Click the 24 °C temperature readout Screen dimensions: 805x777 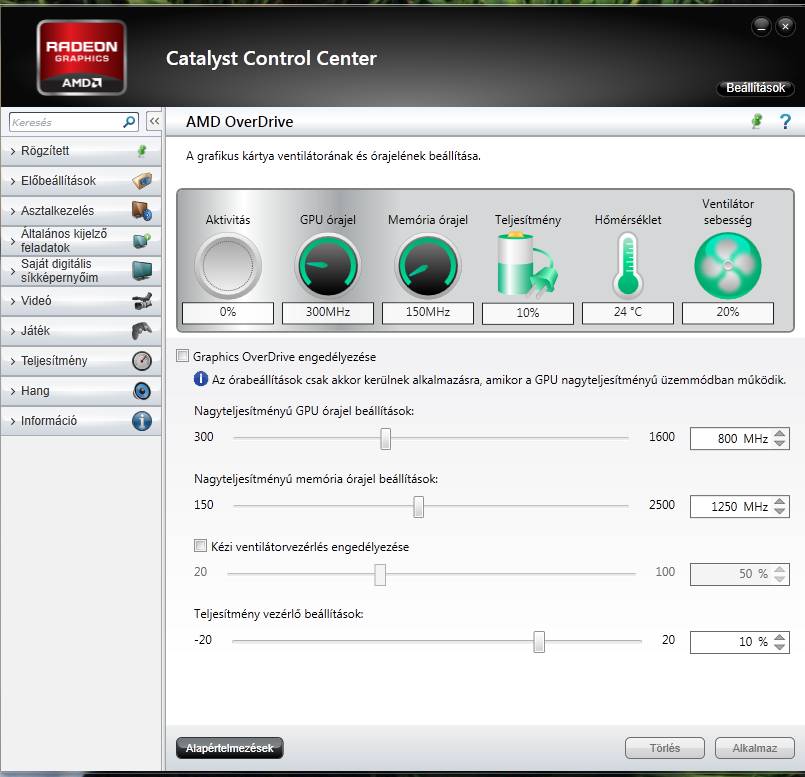tap(627, 312)
